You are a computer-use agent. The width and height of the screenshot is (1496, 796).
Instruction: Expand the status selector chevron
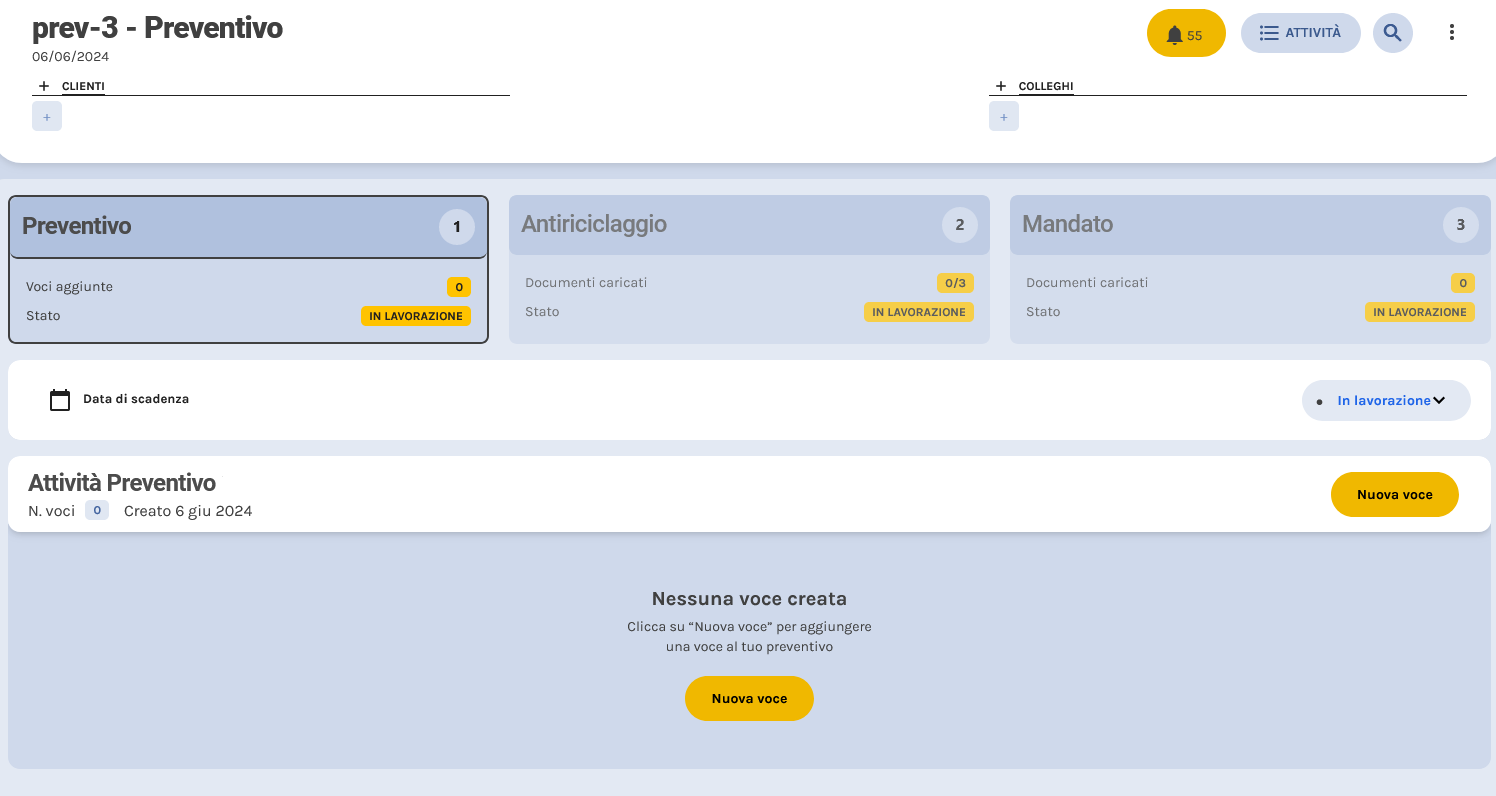click(1440, 400)
